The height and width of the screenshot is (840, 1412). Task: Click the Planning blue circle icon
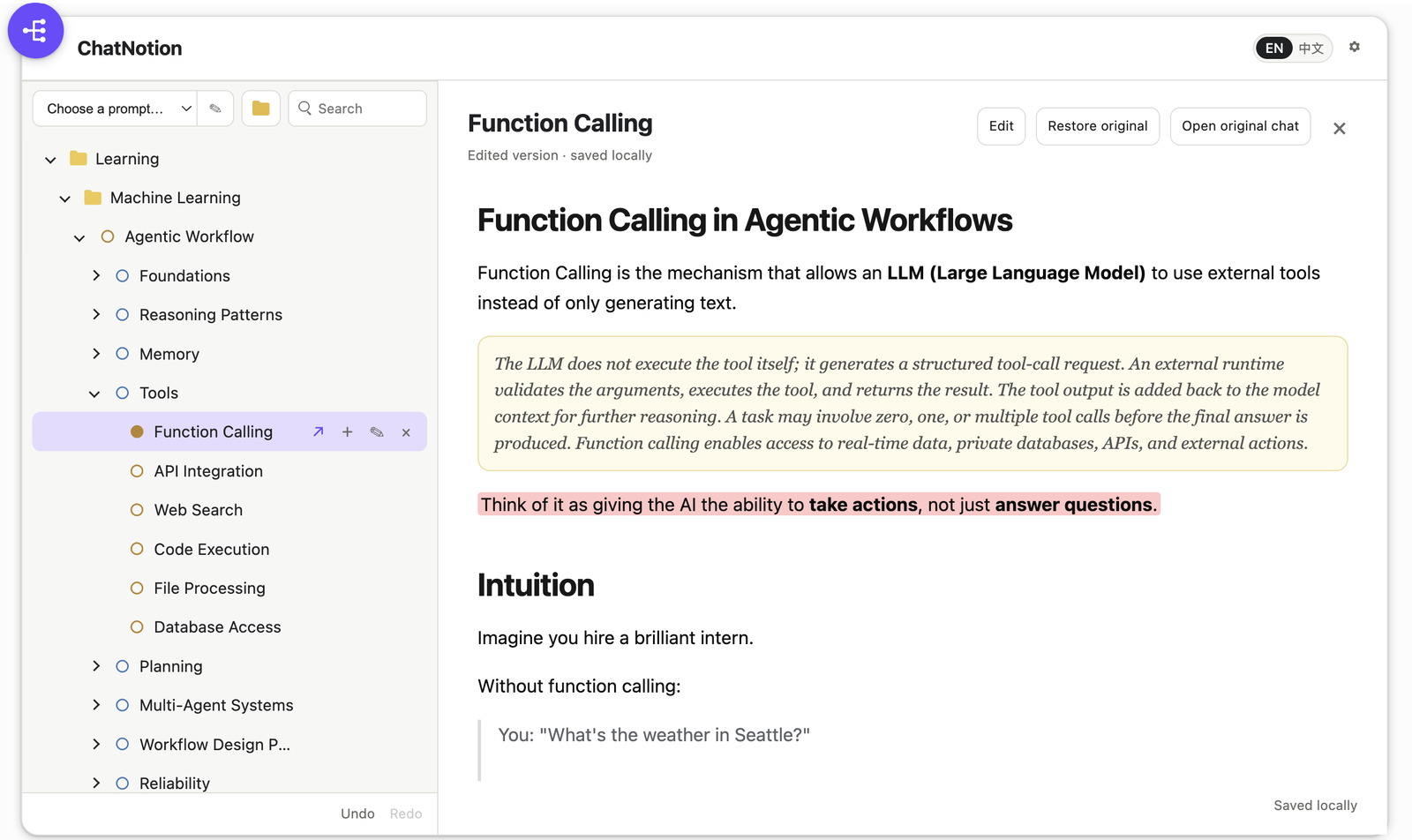coord(123,666)
